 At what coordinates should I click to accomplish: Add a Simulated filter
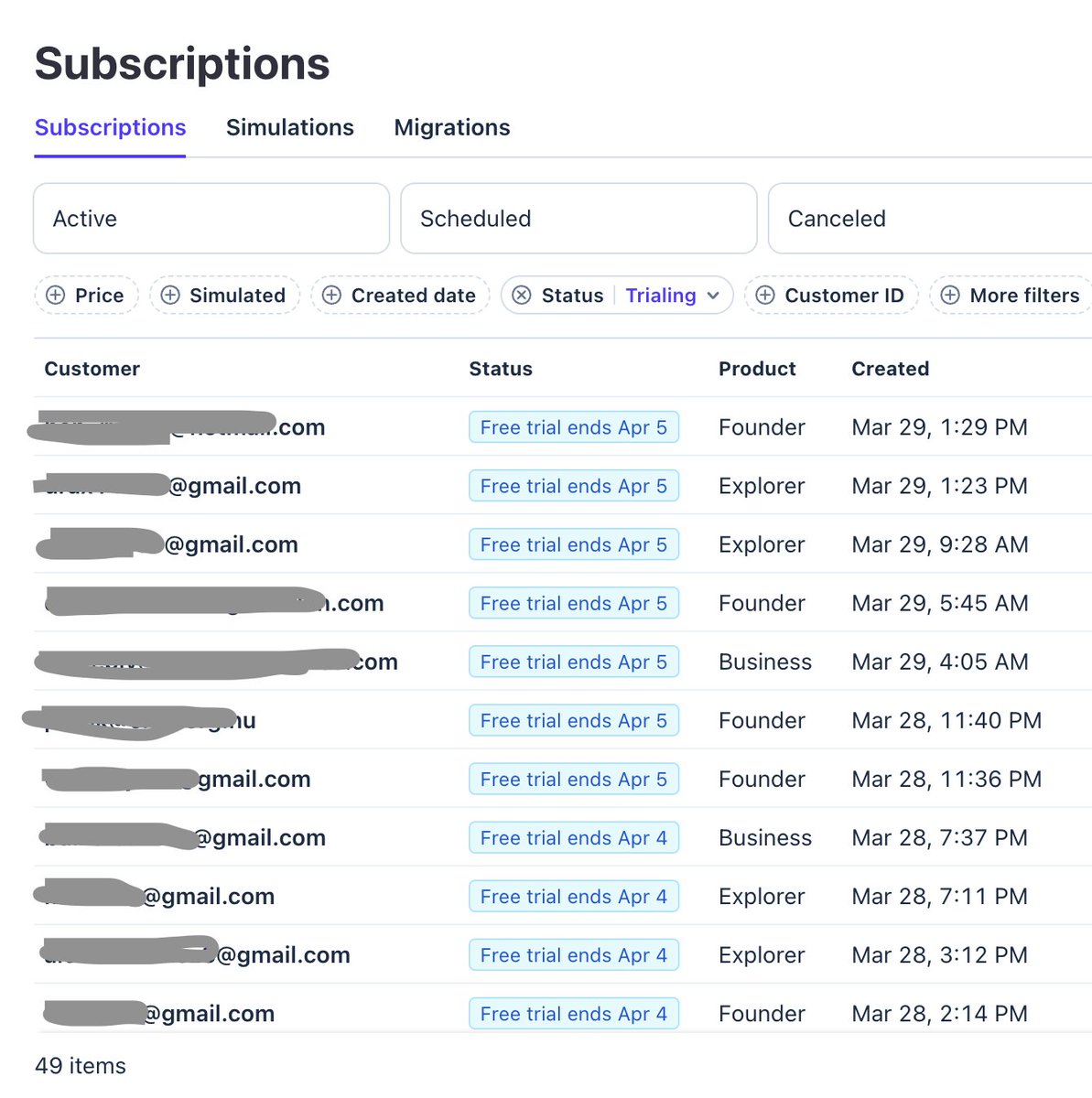tap(225, 295)
